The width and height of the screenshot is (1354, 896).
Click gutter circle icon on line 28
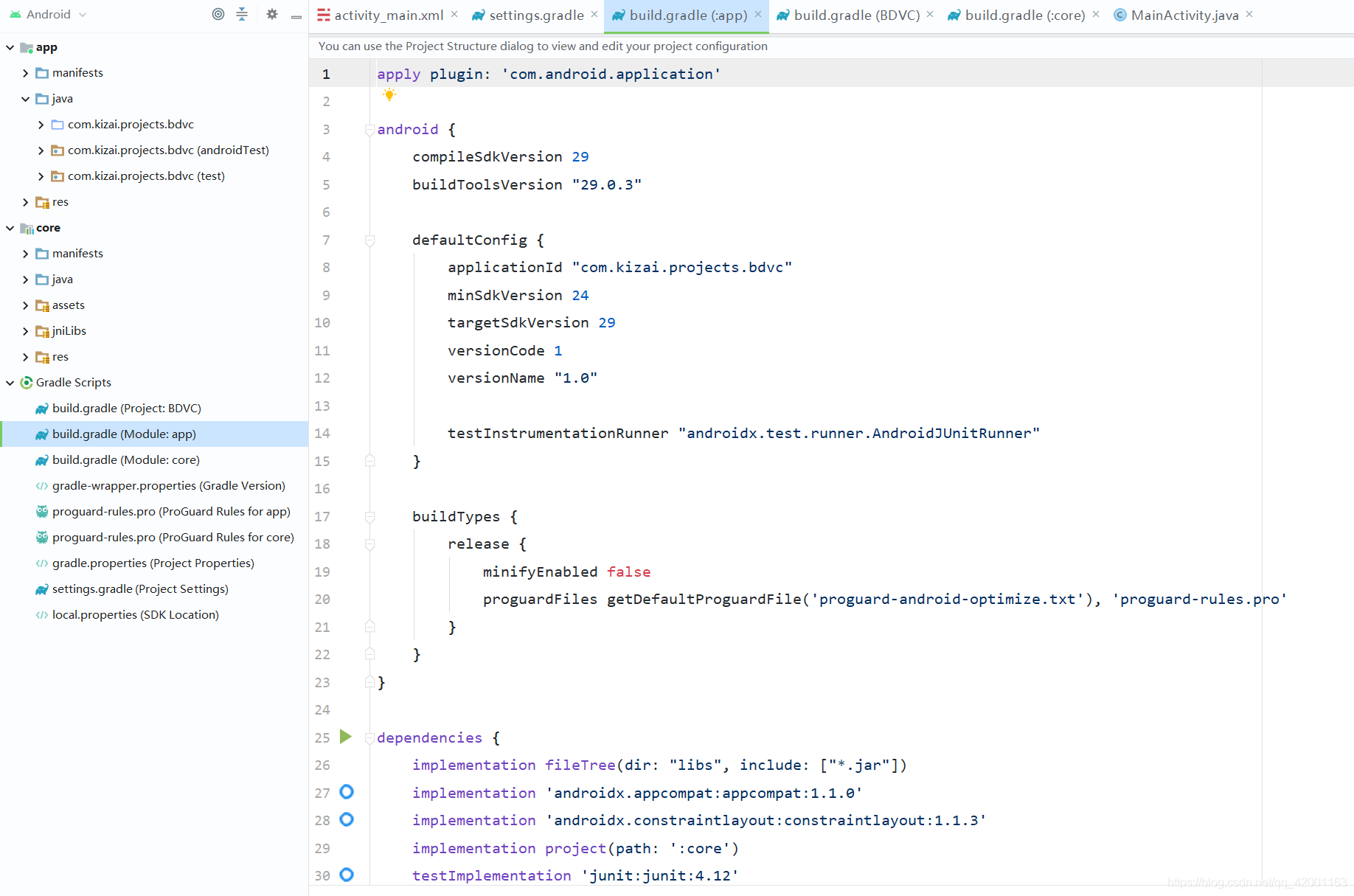(347, 819)
